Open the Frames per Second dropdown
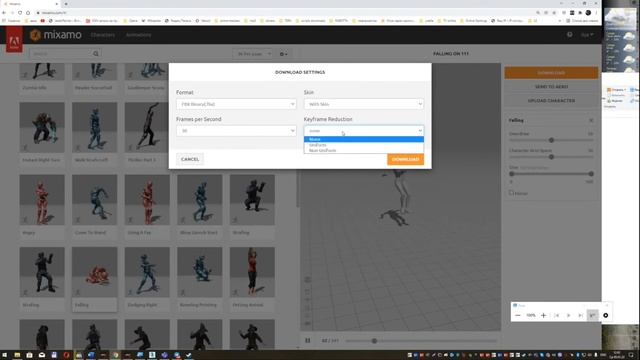The height and width of the screenshot is (360, 640). pyautogui.click(x=236, y=131)
